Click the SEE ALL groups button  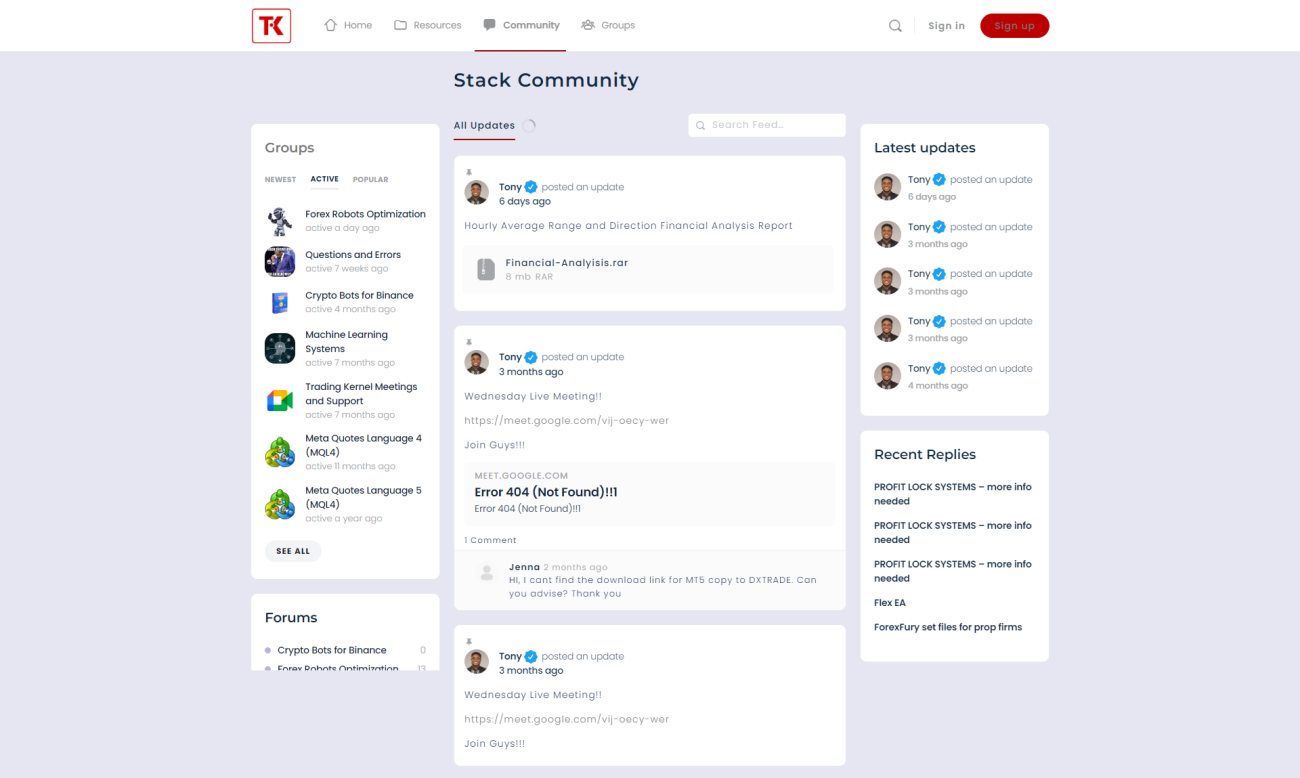(293, 551)
